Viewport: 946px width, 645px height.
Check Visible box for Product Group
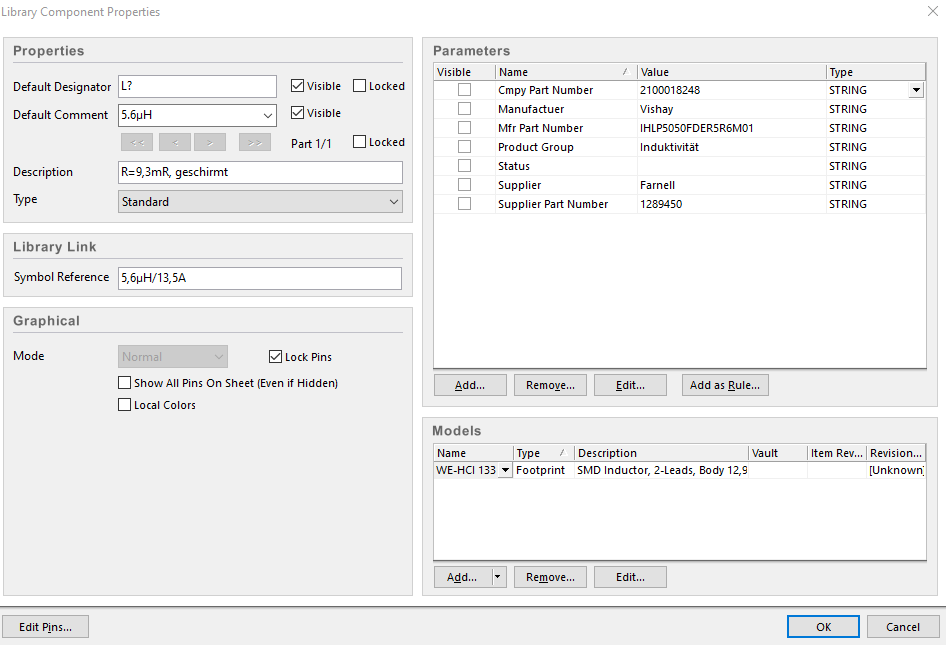click(x=464, y=147)
